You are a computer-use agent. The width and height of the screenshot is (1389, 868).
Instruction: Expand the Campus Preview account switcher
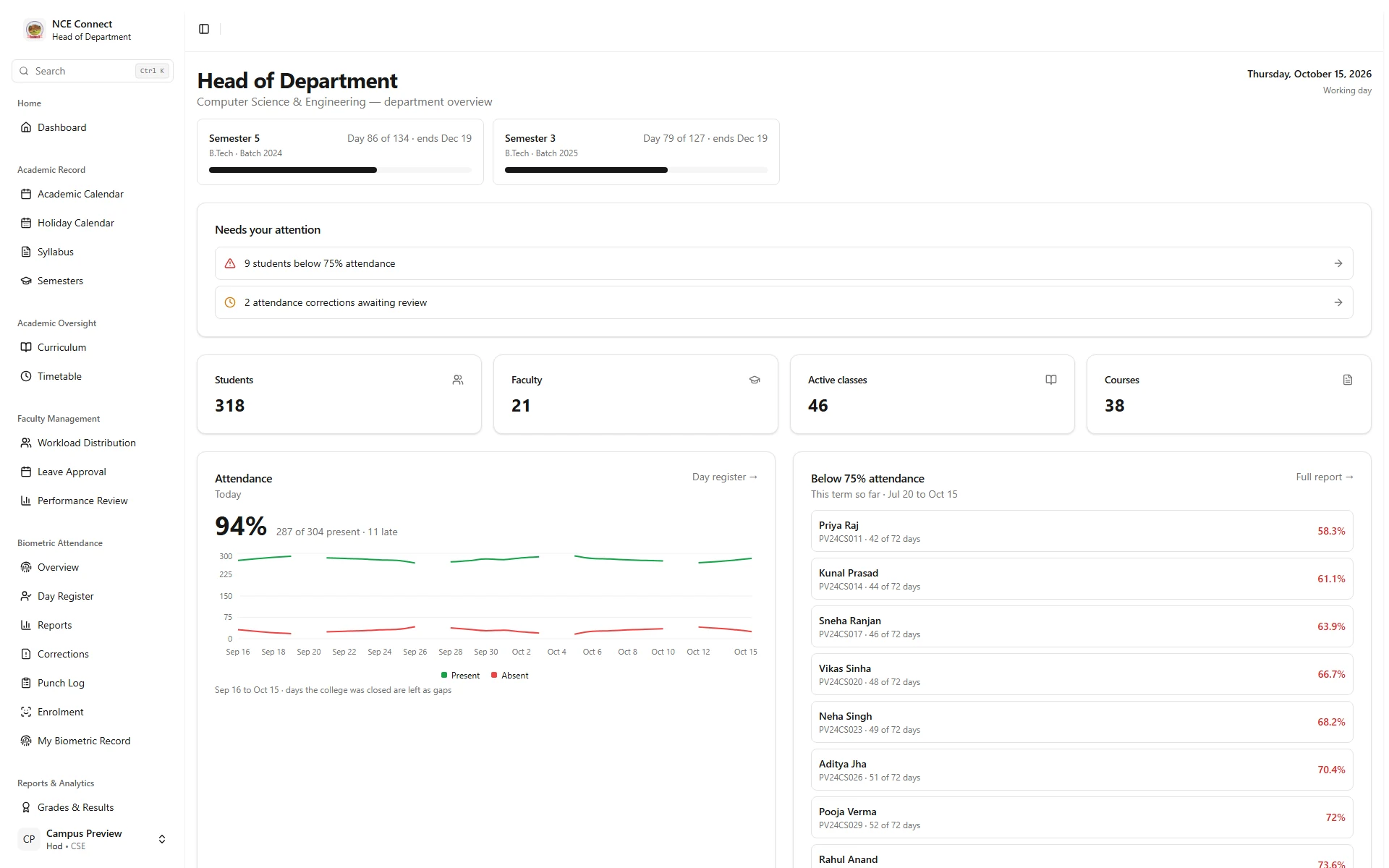93,839
